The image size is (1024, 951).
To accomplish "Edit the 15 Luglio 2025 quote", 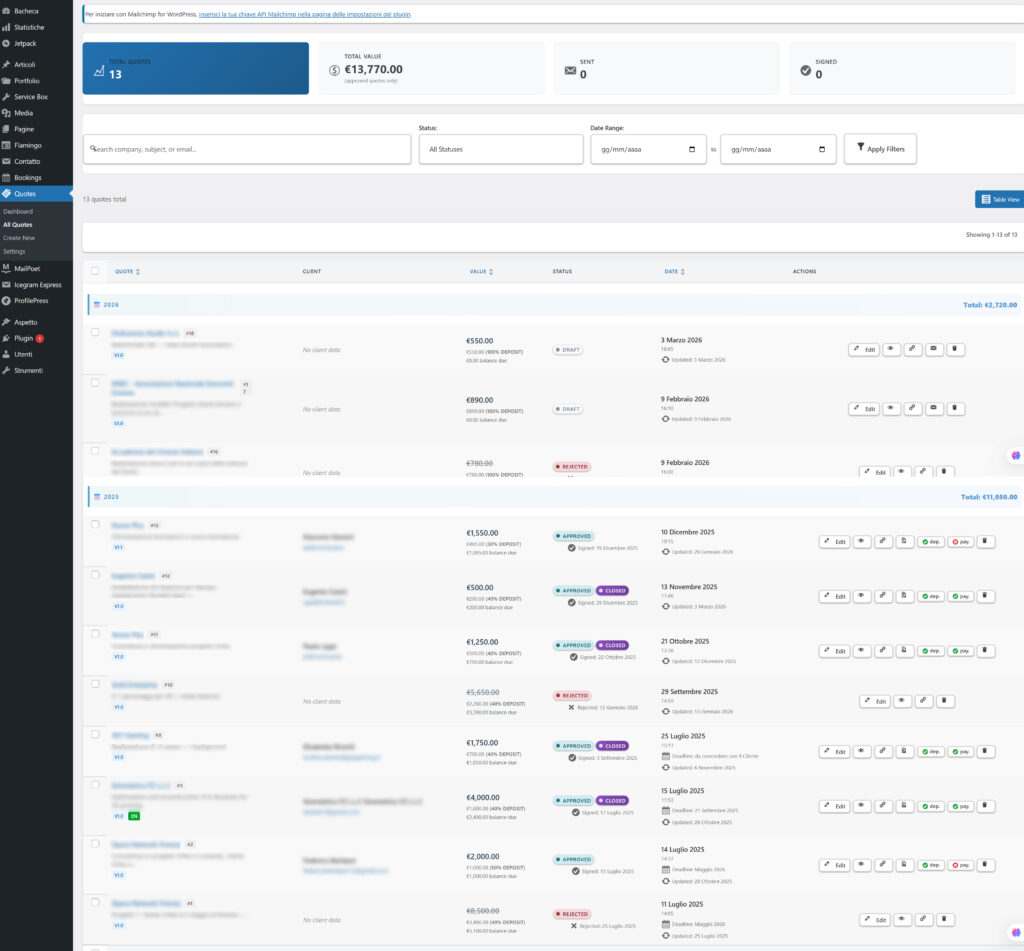I will pyautogui.click(x=835, y=807).
